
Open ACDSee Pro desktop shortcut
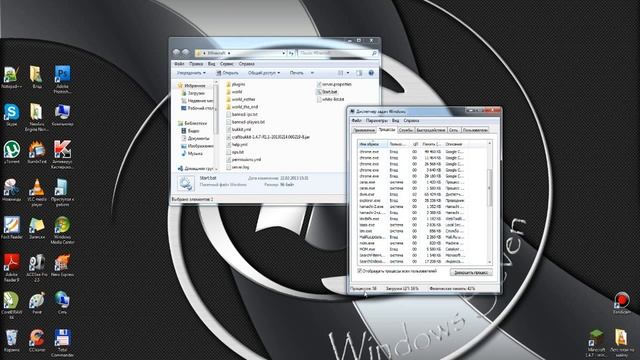pyautogui.click(x=37, y=268)
